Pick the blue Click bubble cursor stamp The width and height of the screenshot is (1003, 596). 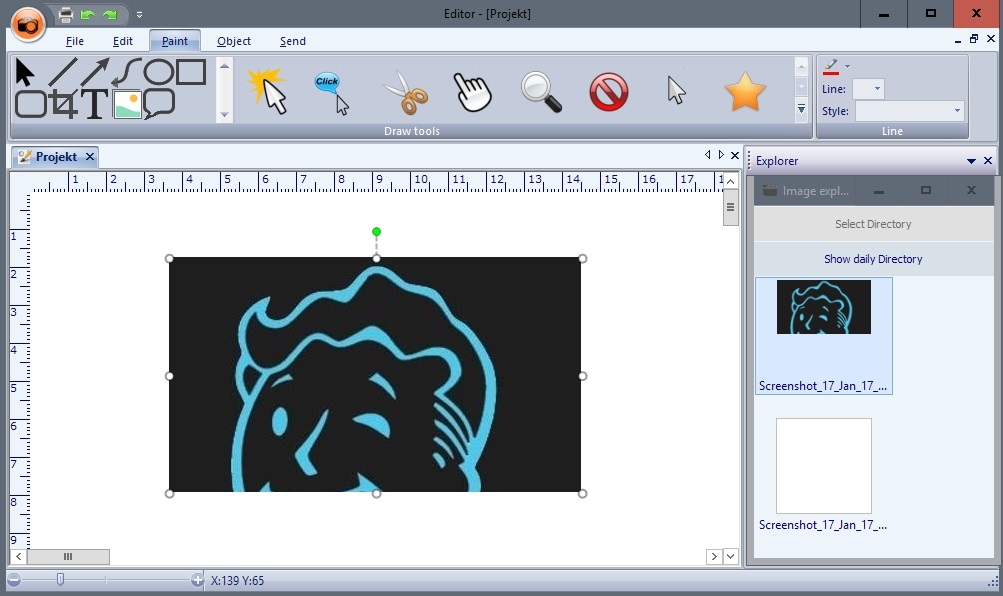point(333,93)
